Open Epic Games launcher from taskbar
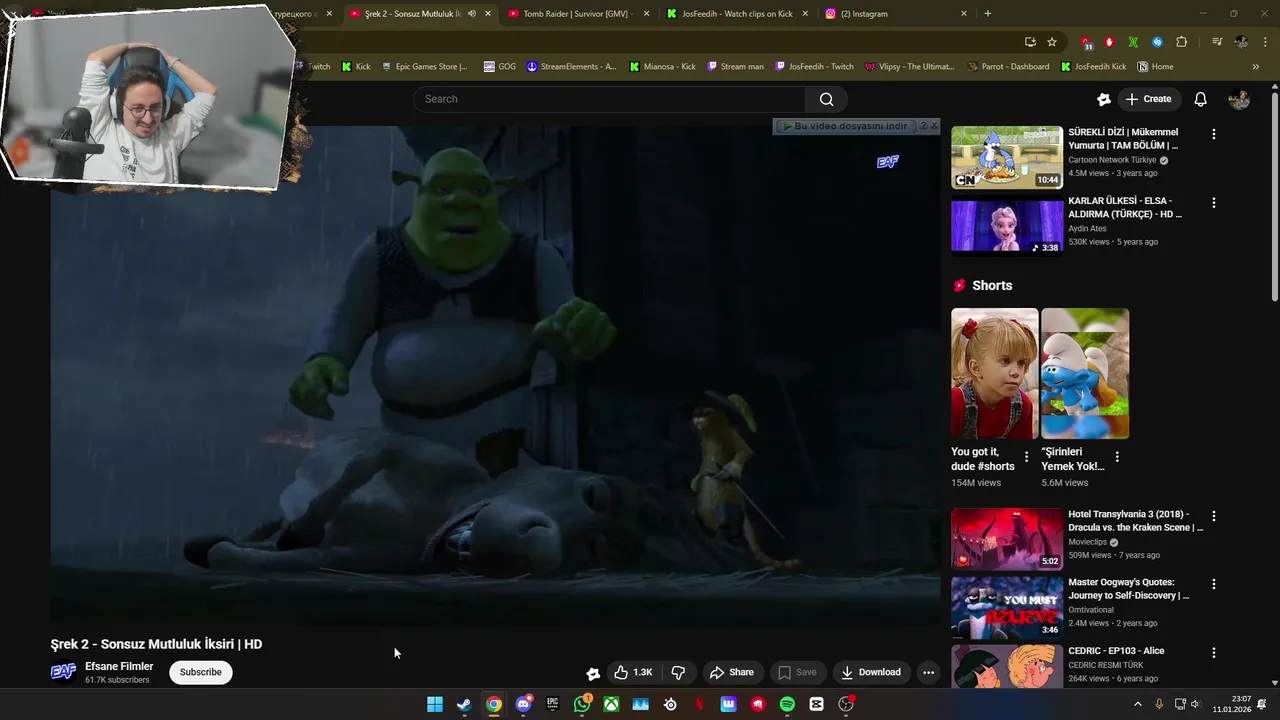This screenshot has height=720, width=1280. [552, 704]
